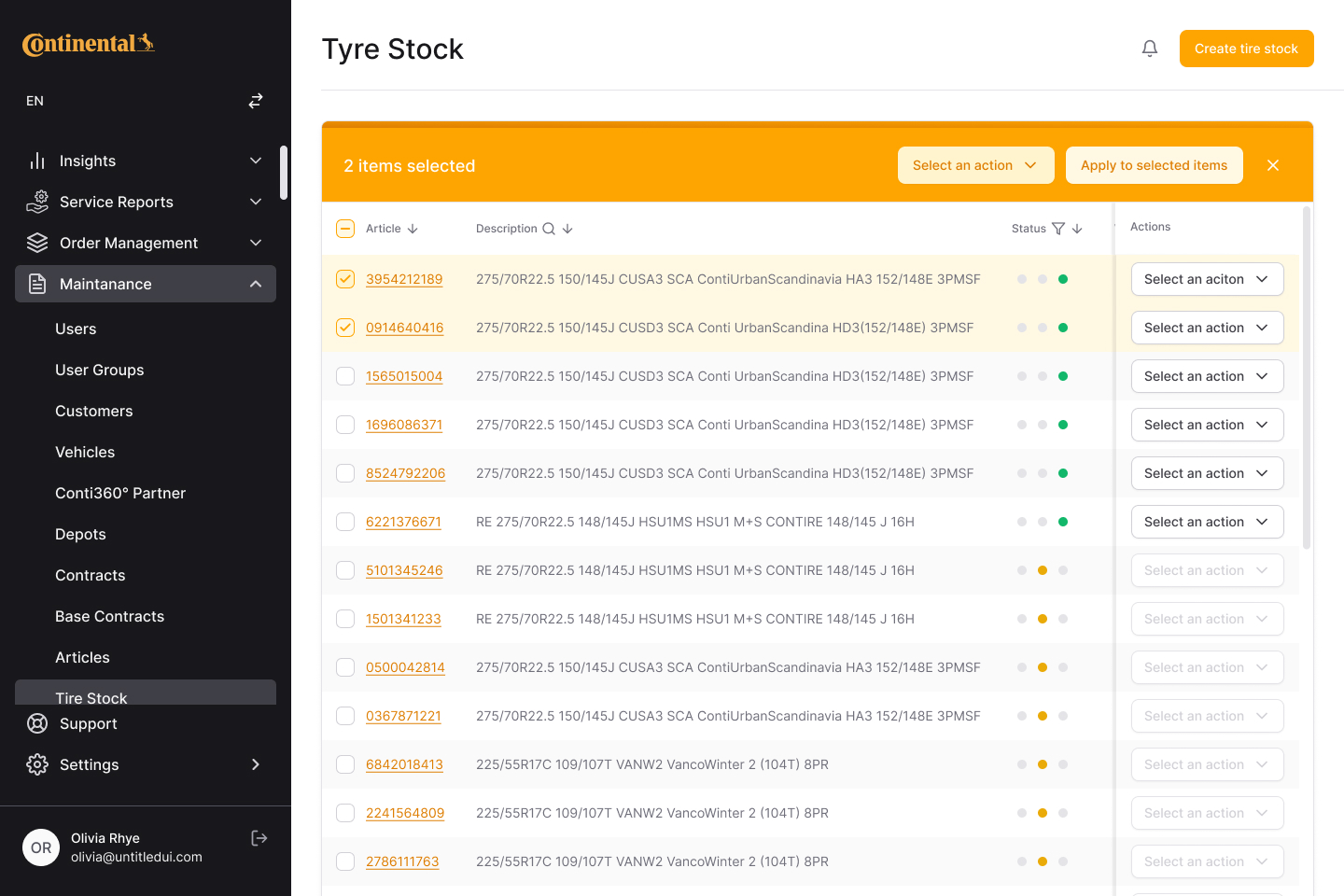1344x896 pixels.
Task: Open action dropdown for article 1565015004
Action: coord(1208,376)
